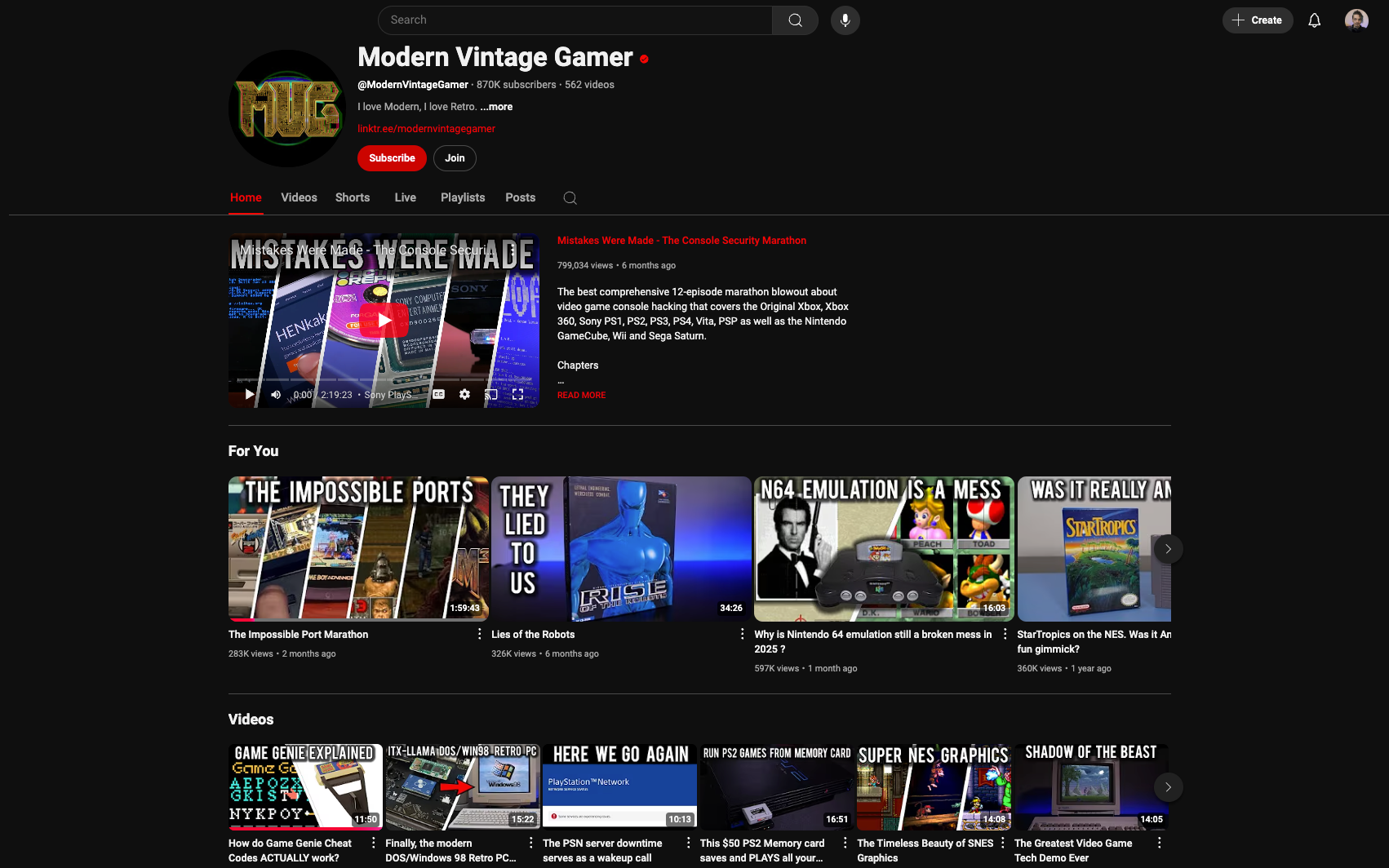Screen dimensions: 1389x868
Task: Open options menu for Lies of the Robots
Action: pos(742,635)
